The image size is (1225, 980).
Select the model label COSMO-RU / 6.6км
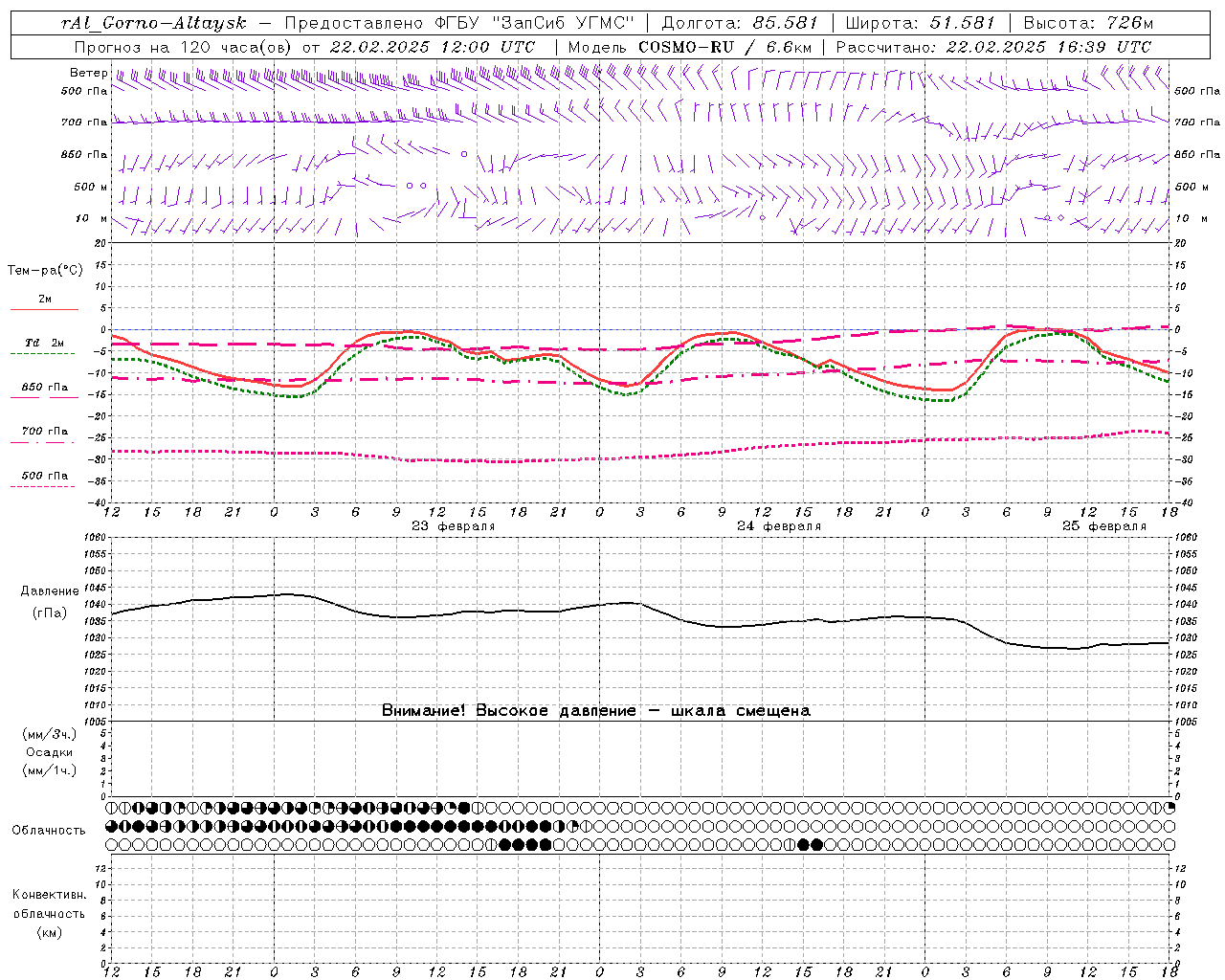[x=725, y=47]
